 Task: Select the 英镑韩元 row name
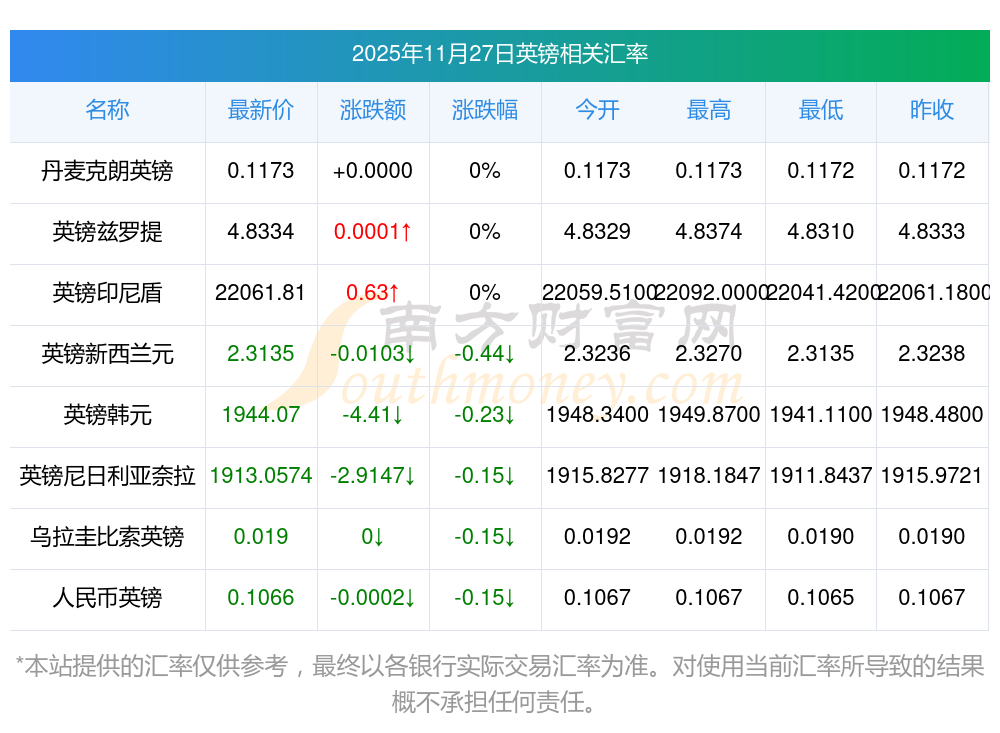point(107,415)
